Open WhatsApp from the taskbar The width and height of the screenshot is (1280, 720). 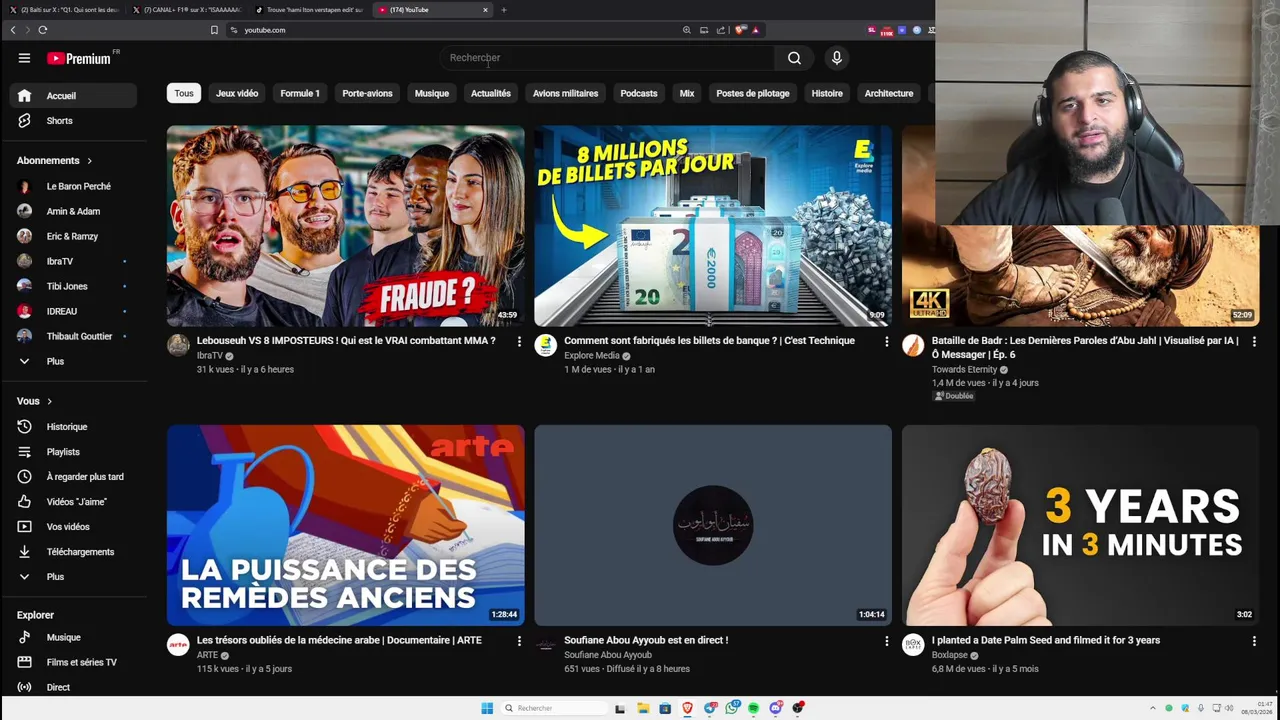(x=732, y=708)
